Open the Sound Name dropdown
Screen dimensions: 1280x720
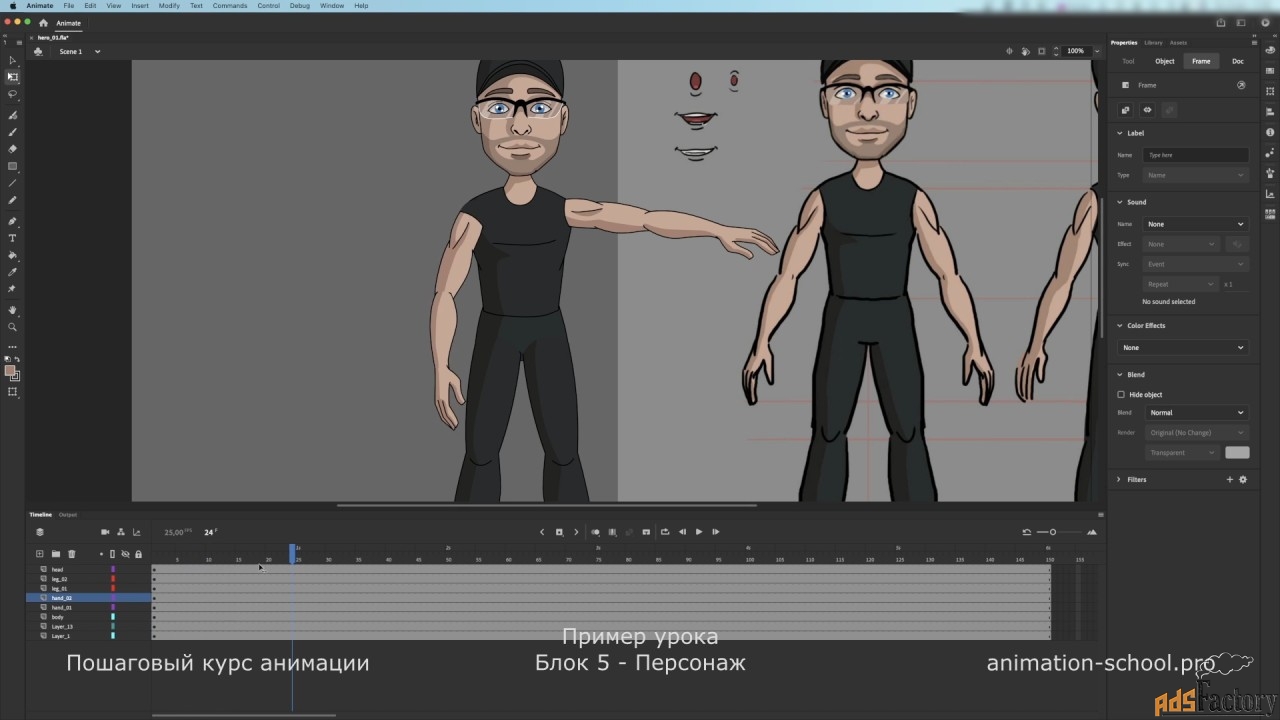(x=1195, y=224)
